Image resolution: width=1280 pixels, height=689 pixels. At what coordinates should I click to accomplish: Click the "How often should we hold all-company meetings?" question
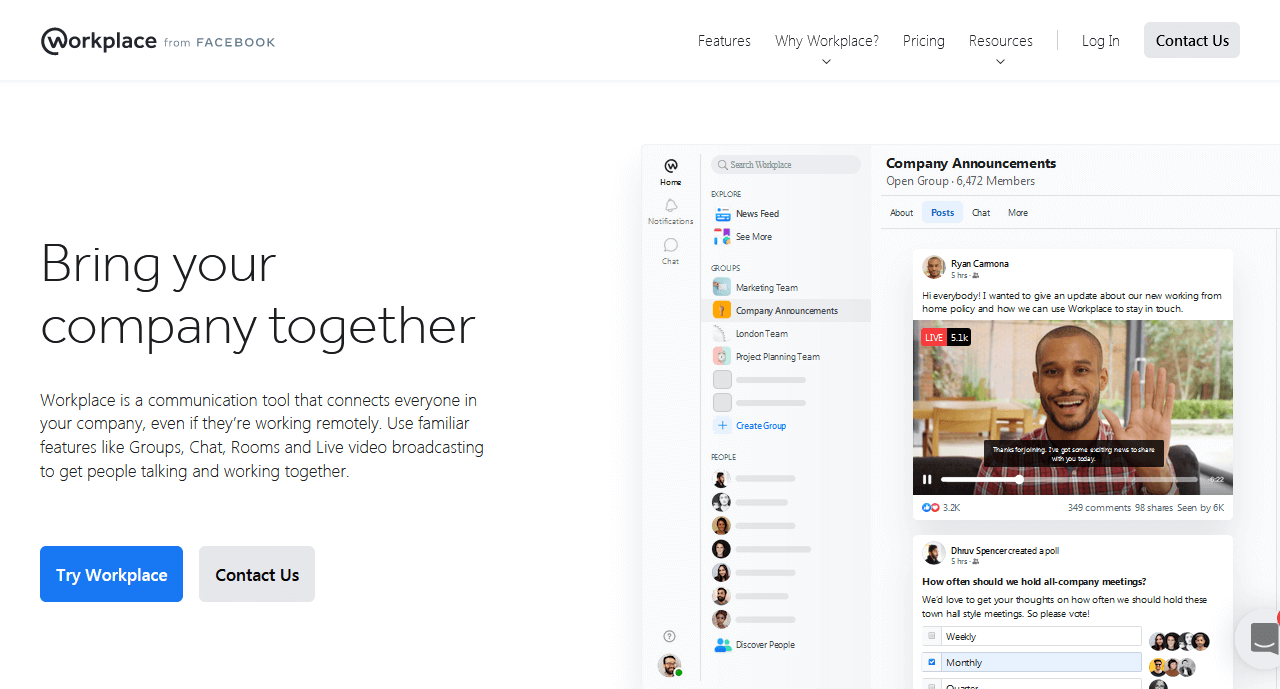(x=1034, y=581)
